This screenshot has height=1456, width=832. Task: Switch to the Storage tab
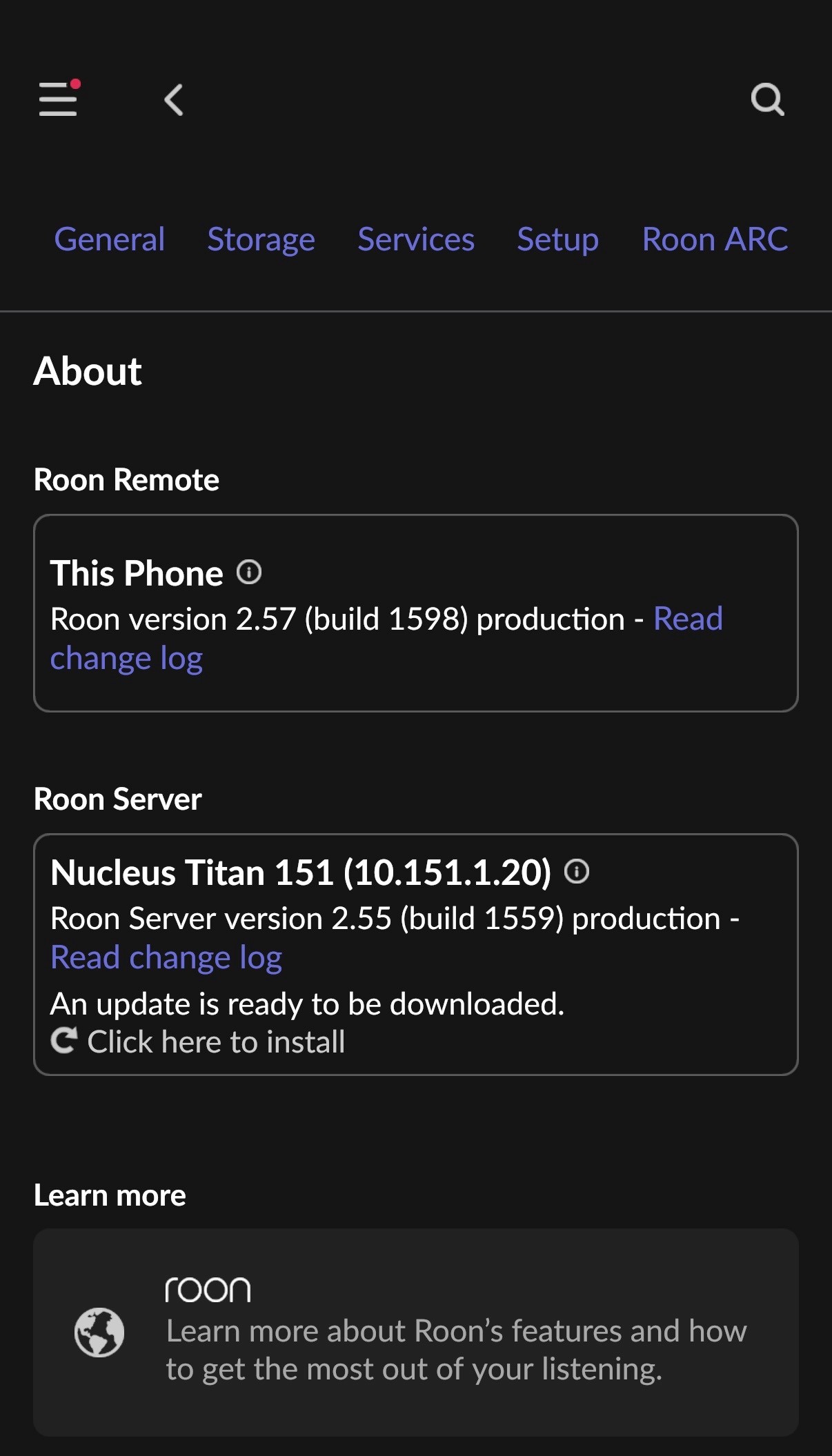tap(261, 240)
